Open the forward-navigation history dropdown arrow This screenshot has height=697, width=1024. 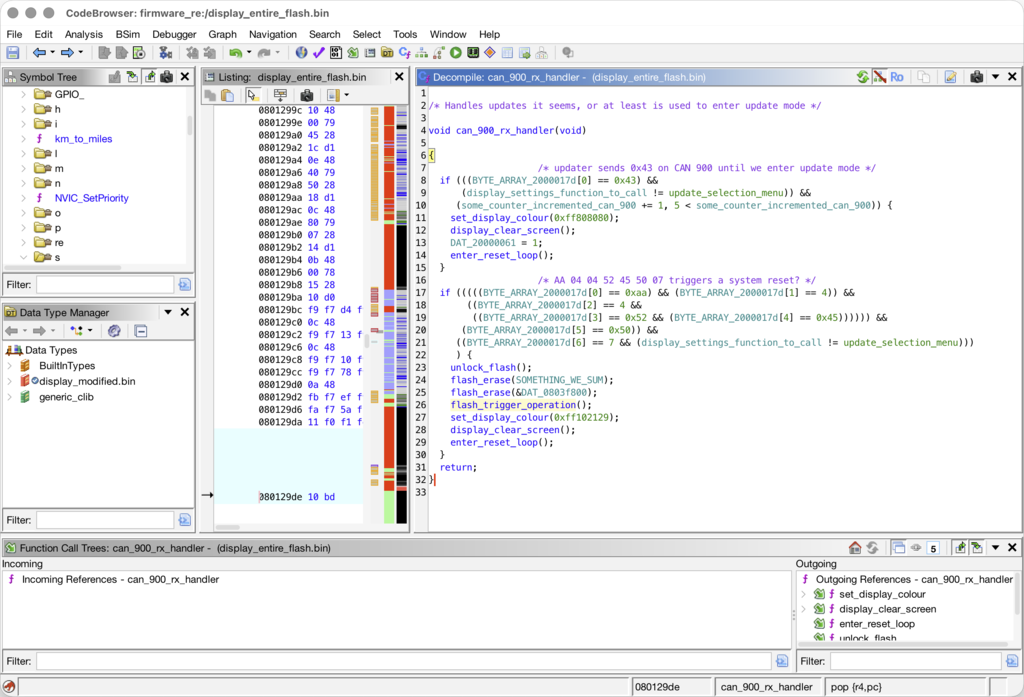coord(80,52)
